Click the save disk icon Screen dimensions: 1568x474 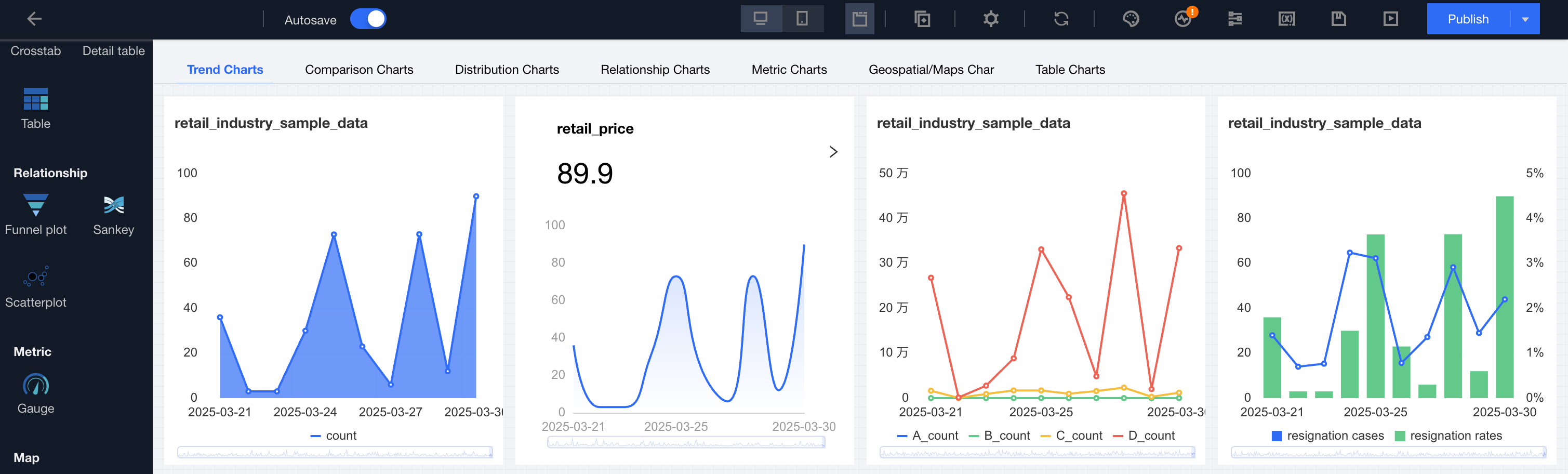(x=1338, y=19)
